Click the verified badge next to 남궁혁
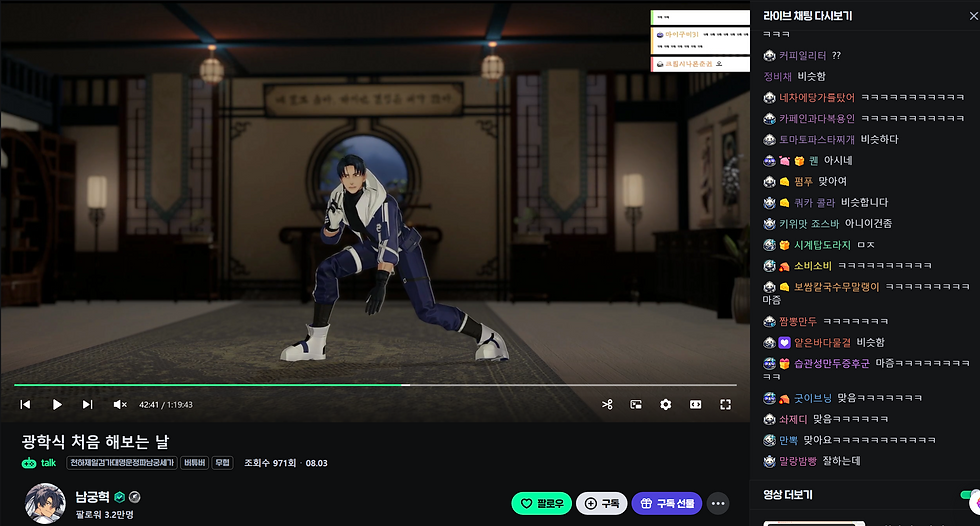Viewport: 980px width, 526px height. click(x=119, y=497)
